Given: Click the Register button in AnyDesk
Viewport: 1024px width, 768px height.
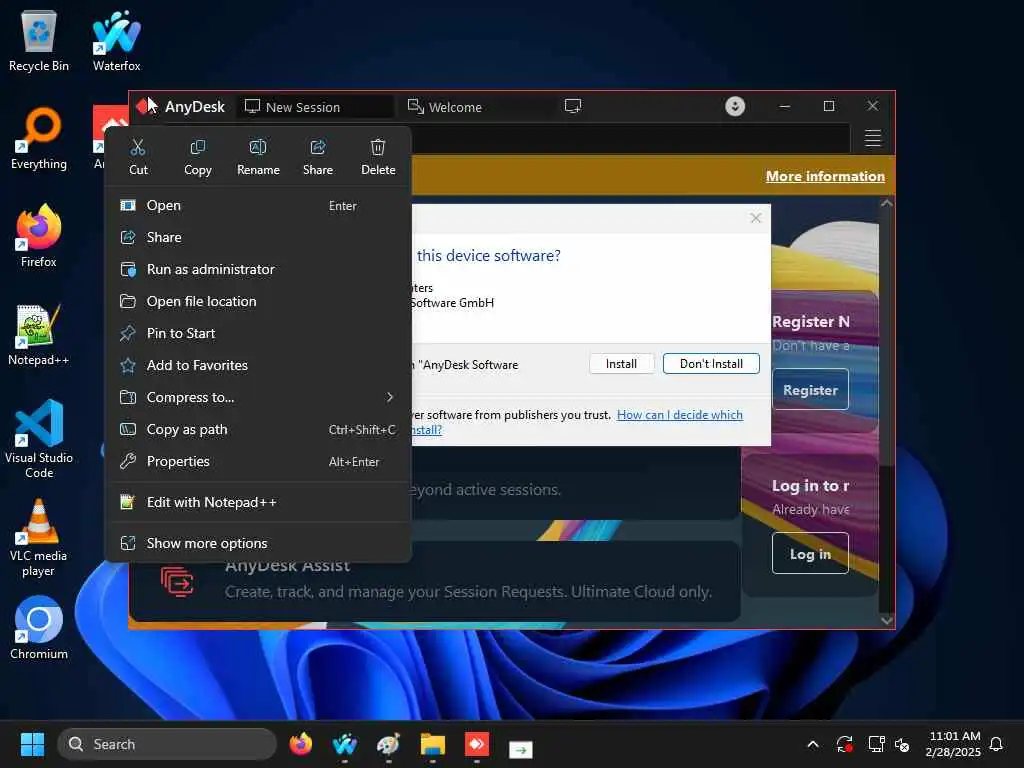Looking at the screenshot, I should (x=810, y=390).
